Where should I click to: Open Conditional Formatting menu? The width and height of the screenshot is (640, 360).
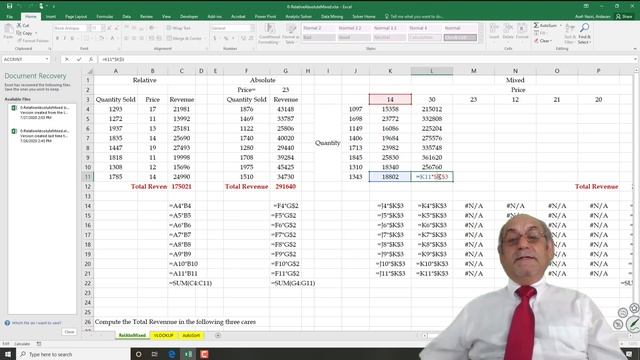click(269, 33)
